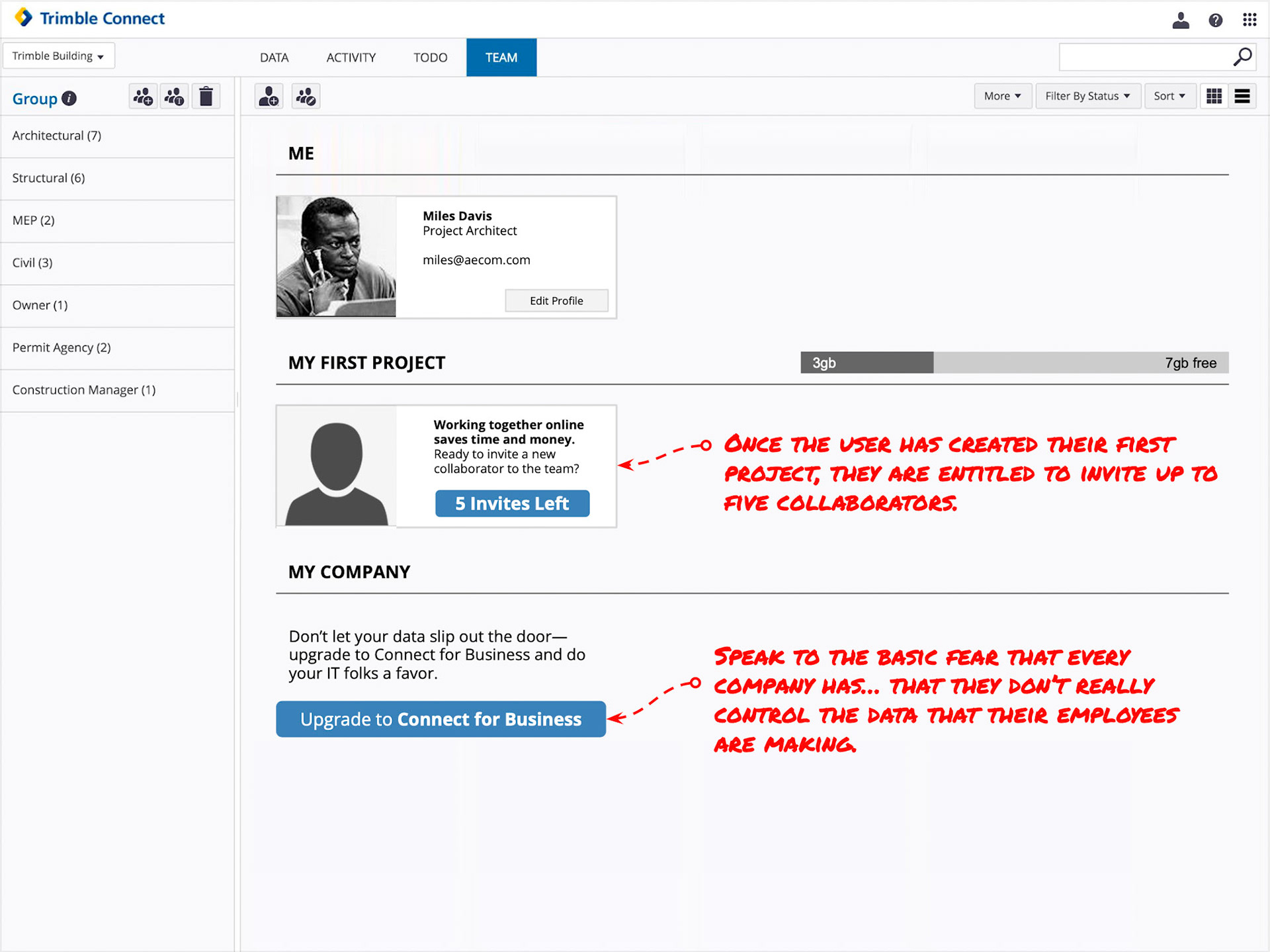
Task: Expand the Trimble Building project dropdown
Action: point(58,56)
